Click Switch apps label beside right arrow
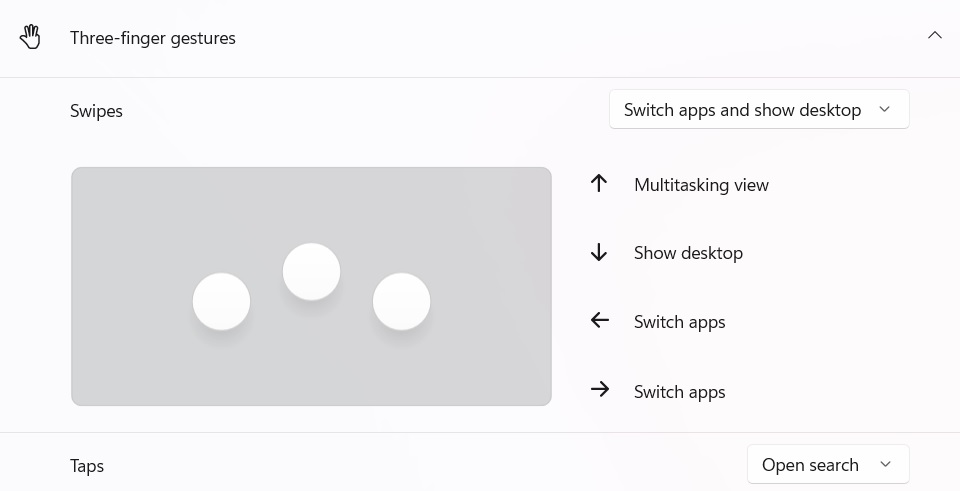 click(679, 392)
